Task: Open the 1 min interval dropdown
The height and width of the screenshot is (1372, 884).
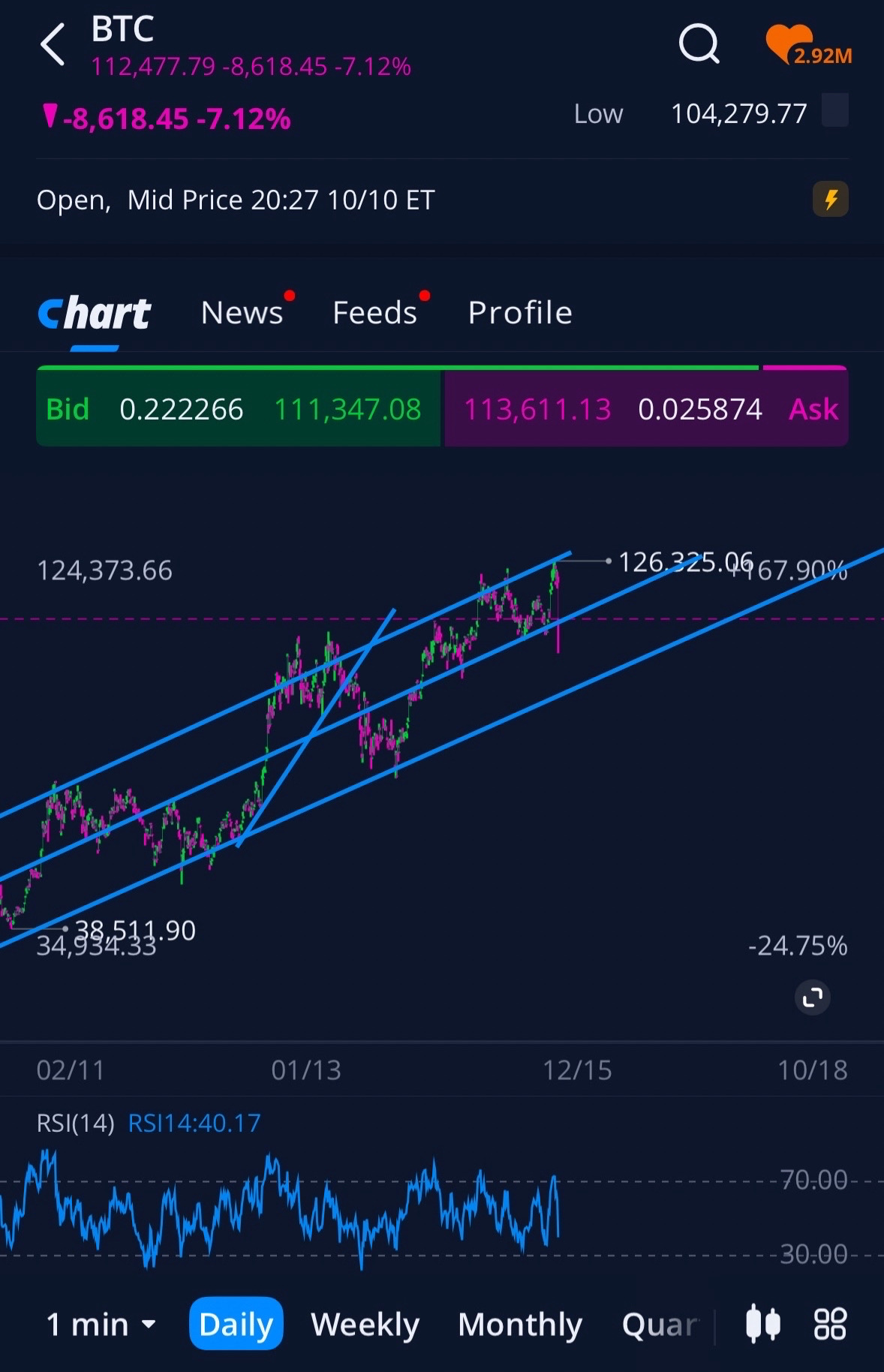Action: (101, 1324)
